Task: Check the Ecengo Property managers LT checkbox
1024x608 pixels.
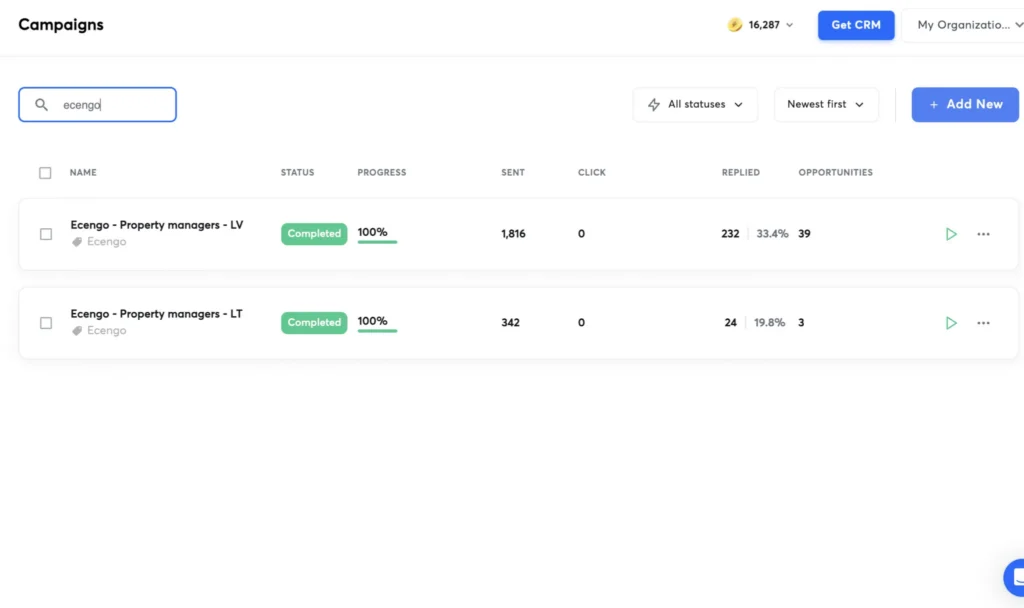Action: (46, 323)
